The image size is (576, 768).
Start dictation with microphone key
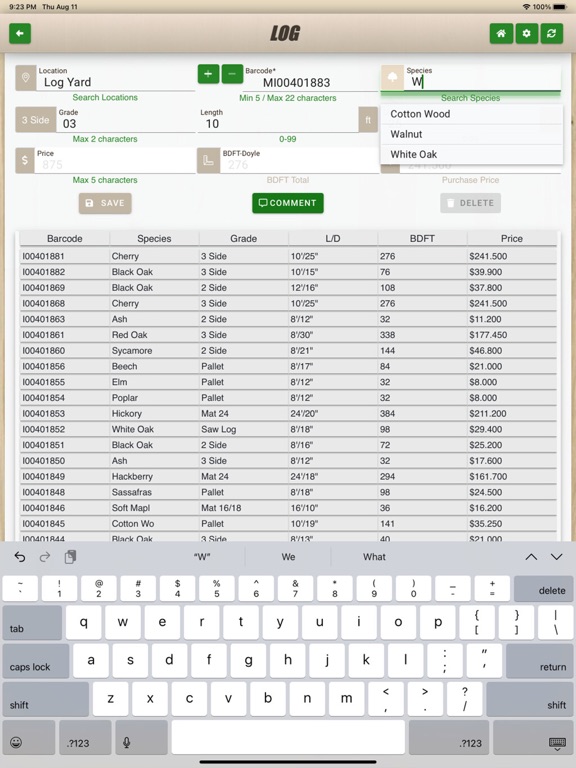141,737
